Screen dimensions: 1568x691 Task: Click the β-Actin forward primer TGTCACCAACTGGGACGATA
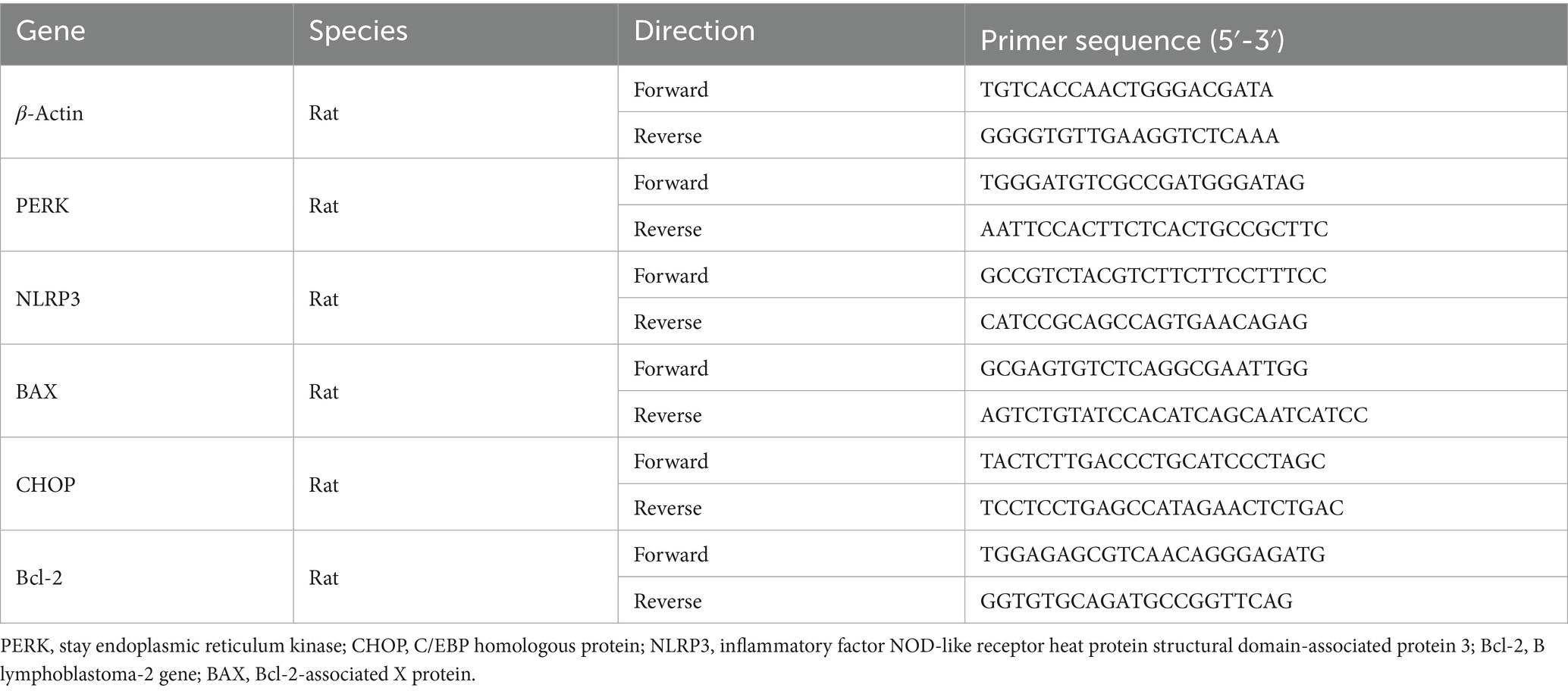click(x=1126, y=90)
